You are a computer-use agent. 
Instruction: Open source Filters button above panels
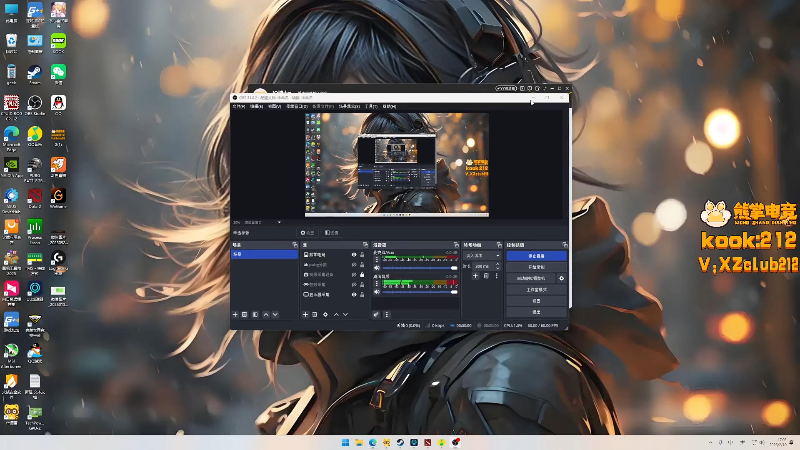(332, 233)
